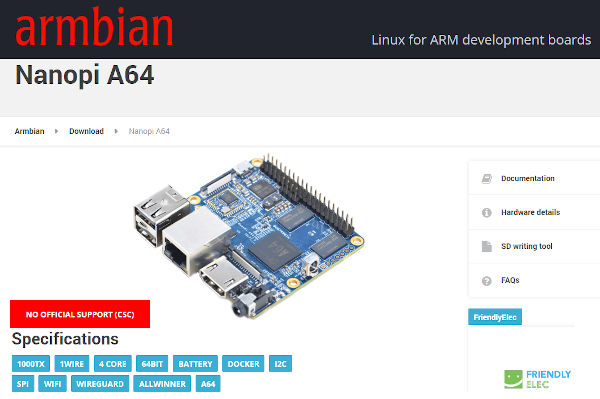Screen dimensions: 600x399
Task: Click the ALLWINNER specification tag
Action: pyautogui.click(x=162, y=384)
